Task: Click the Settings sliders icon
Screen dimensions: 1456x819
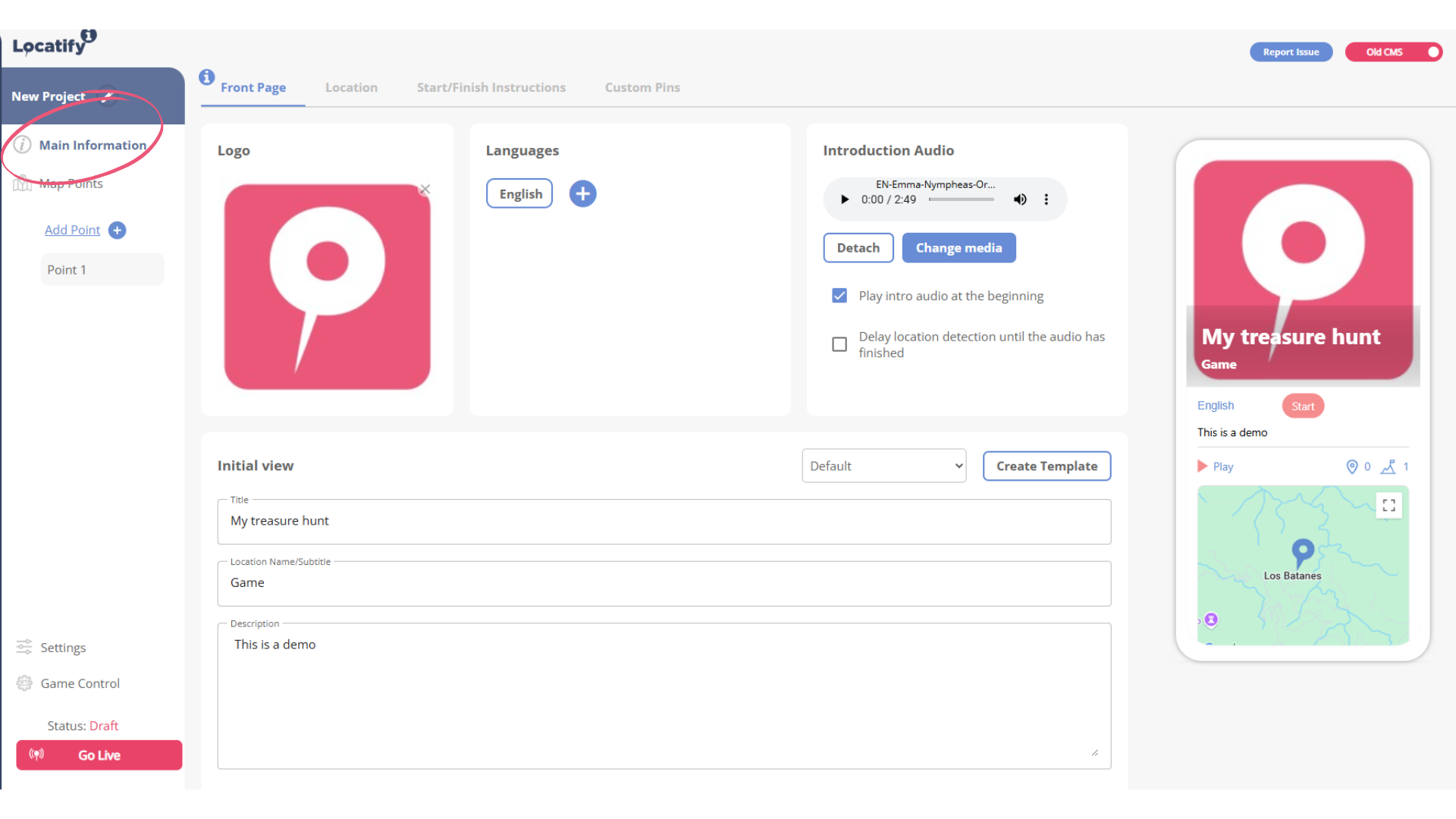Action: point(24,647)
